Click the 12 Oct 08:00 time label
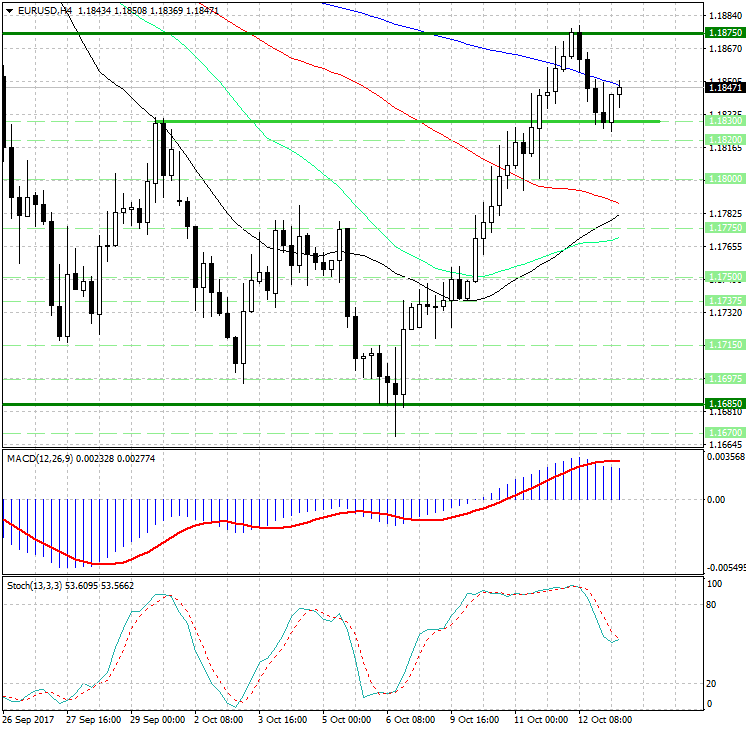Image resolution: width=746 pixels, height=731 pixels. click(606, 718)
